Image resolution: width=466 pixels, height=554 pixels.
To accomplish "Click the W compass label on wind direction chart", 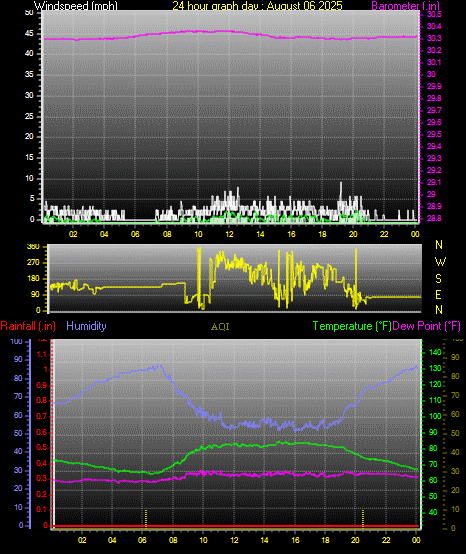I will click(440, 262).
